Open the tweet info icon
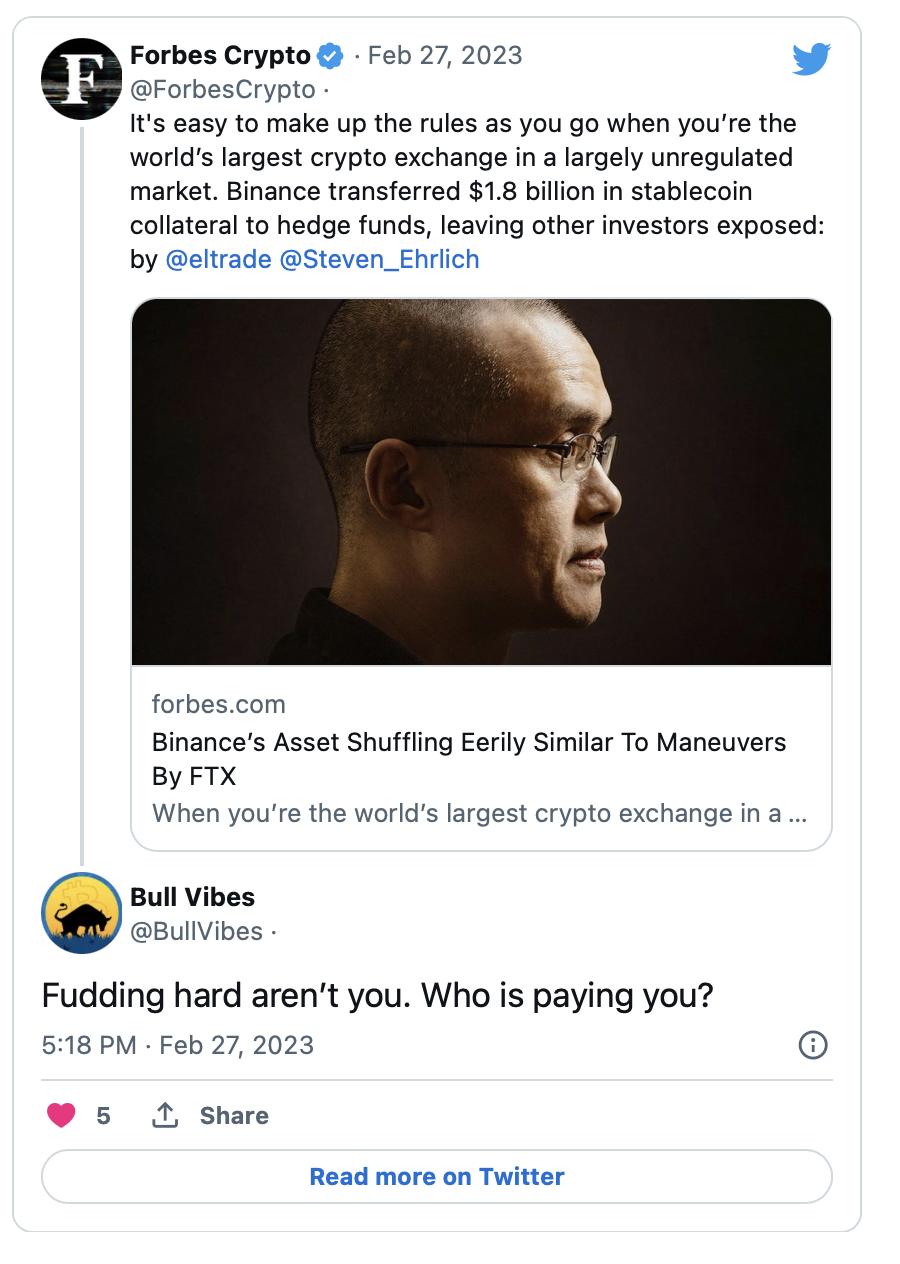 812,1045
